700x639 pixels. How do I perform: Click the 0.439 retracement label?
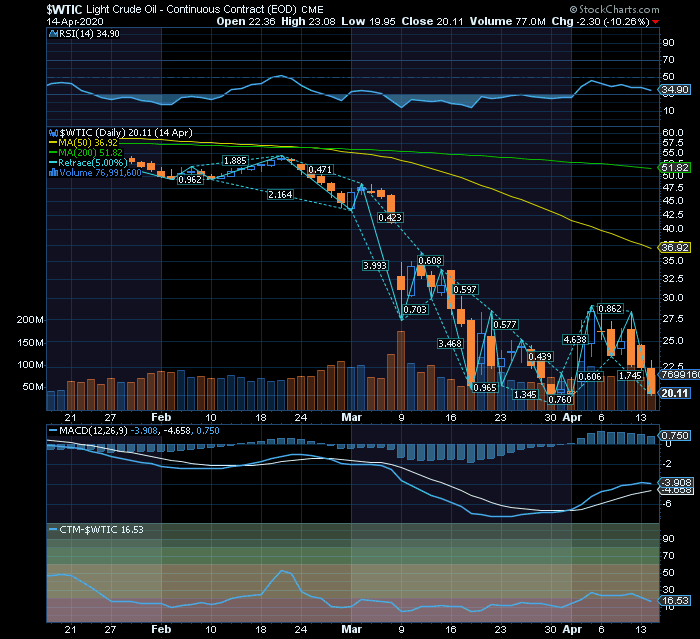pyautogui.click(x=540, y=357)
